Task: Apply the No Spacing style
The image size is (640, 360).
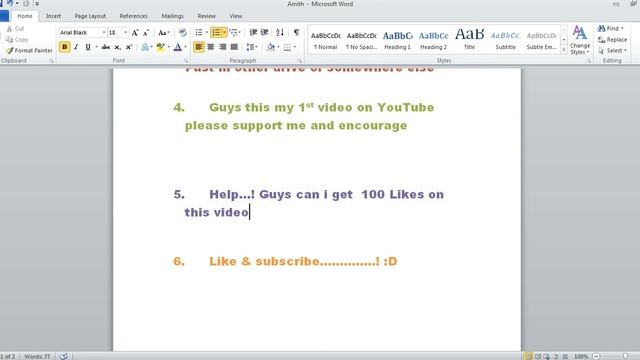Action: (x=361, y=40)
